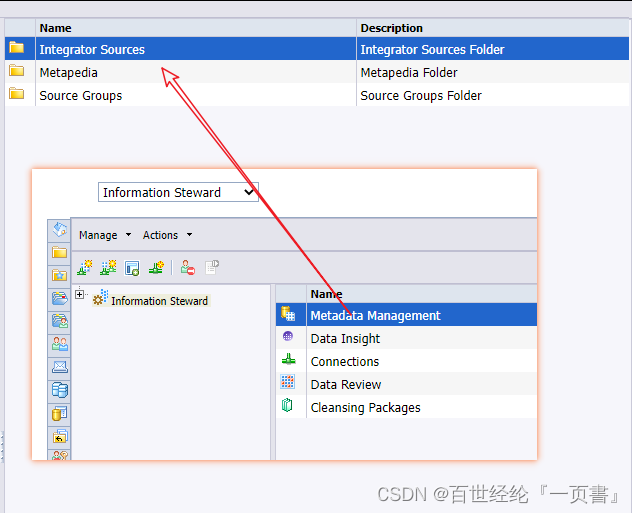
Task: Select the Metadata Management row
Action: point(406,315)
